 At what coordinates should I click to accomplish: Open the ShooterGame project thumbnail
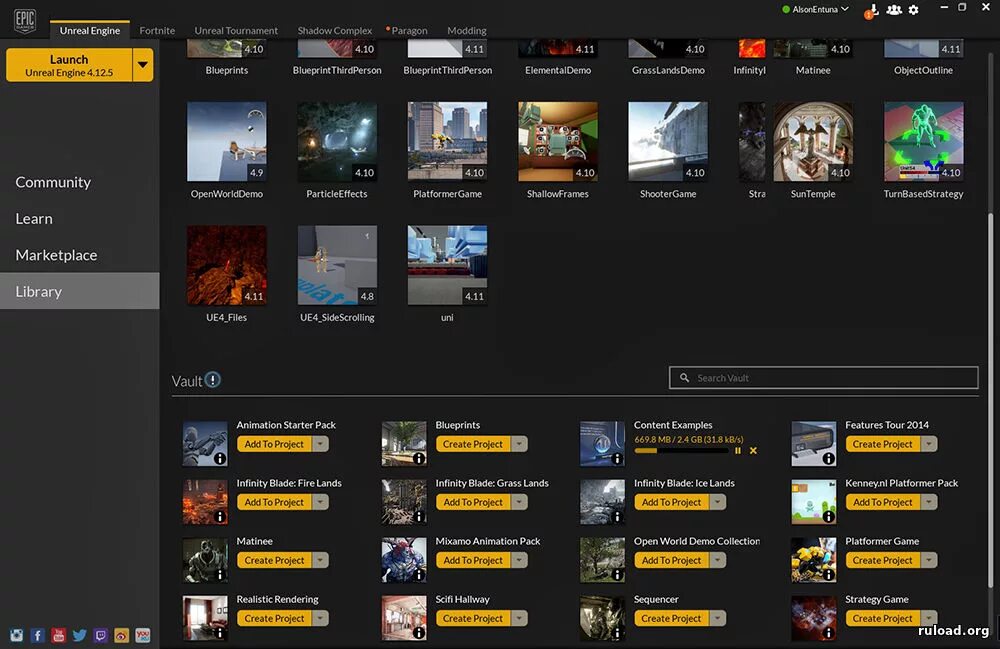pyautogui.click(x=668, y=142)
